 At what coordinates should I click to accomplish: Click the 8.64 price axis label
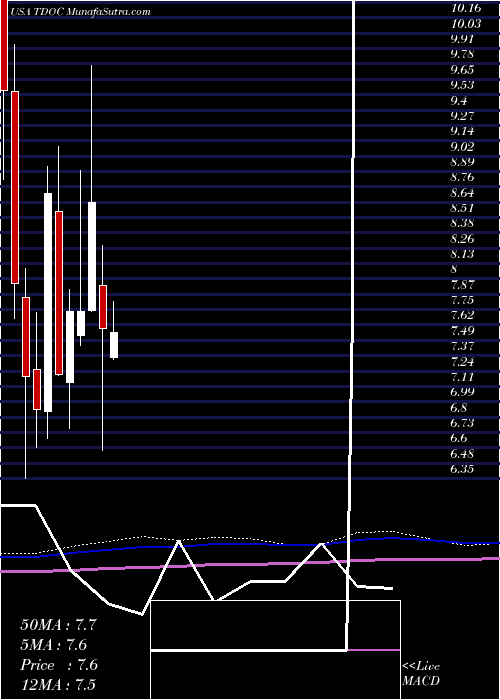click(x=462, y=193)
